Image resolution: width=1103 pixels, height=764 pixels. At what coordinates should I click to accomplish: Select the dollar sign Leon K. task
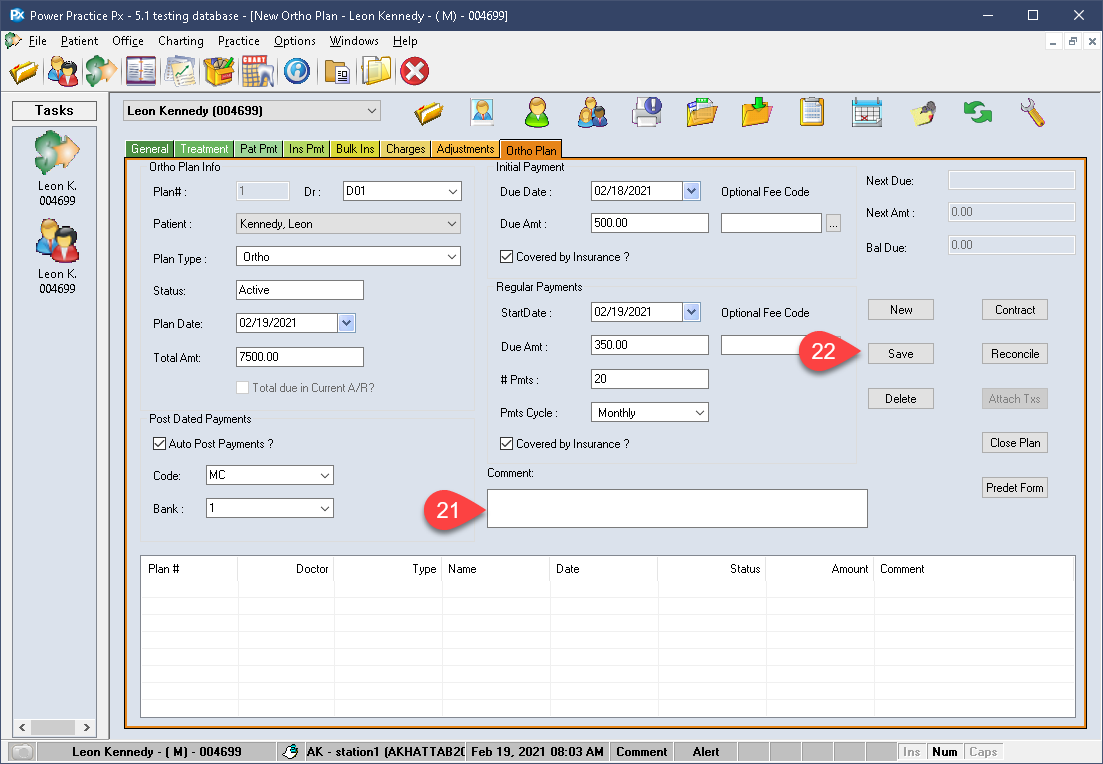coord(57,169)
